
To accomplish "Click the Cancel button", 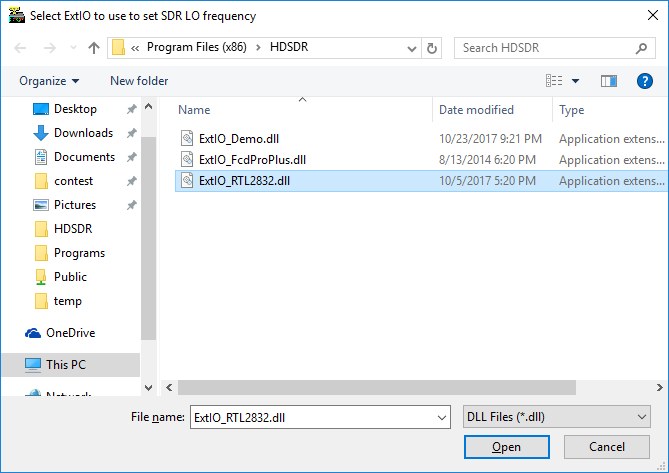I will tap(607, 447).
